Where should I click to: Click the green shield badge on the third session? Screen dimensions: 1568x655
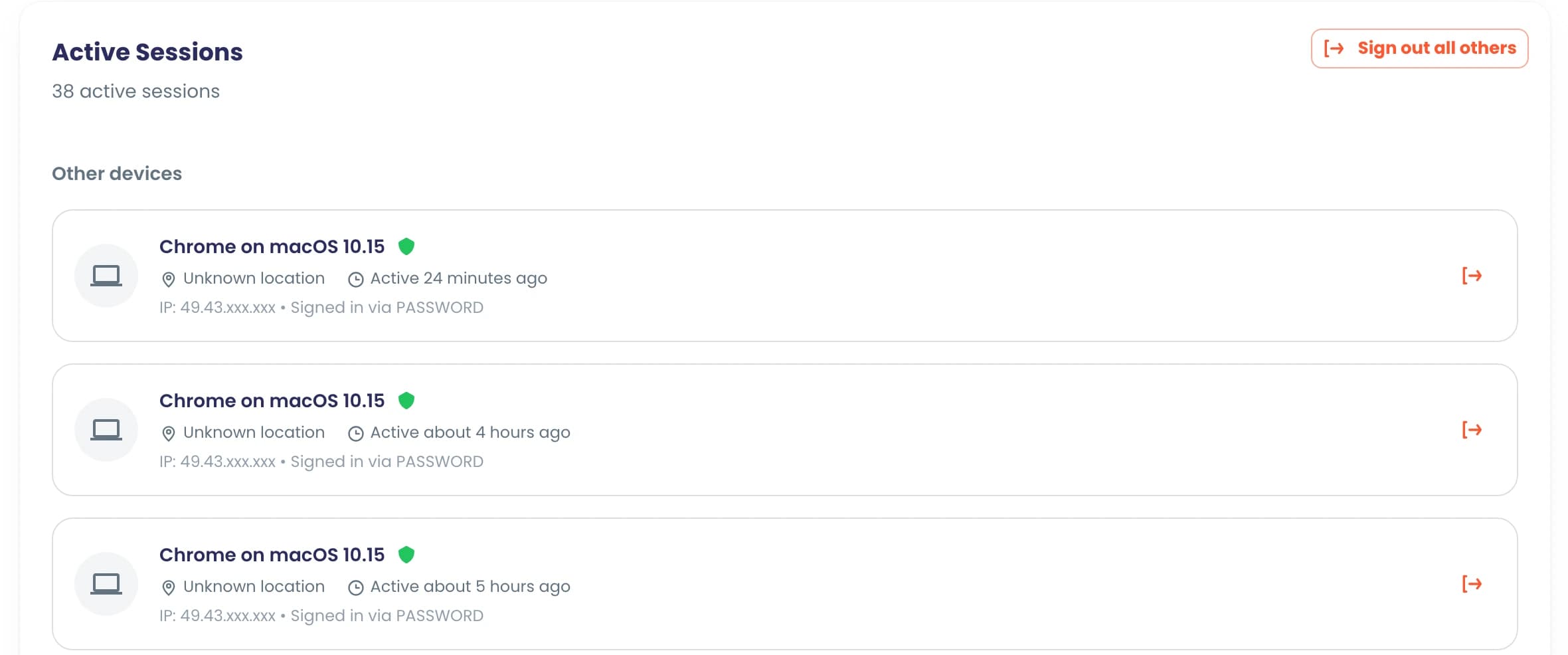pyautogui.click(x=406, y=555)
